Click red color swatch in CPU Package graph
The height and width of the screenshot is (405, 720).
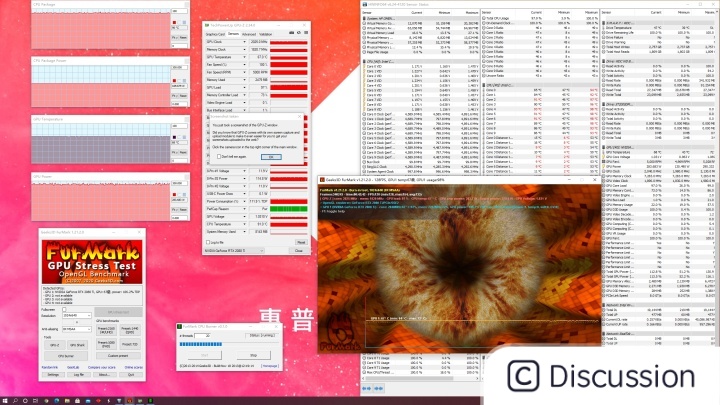click(174, 22)
